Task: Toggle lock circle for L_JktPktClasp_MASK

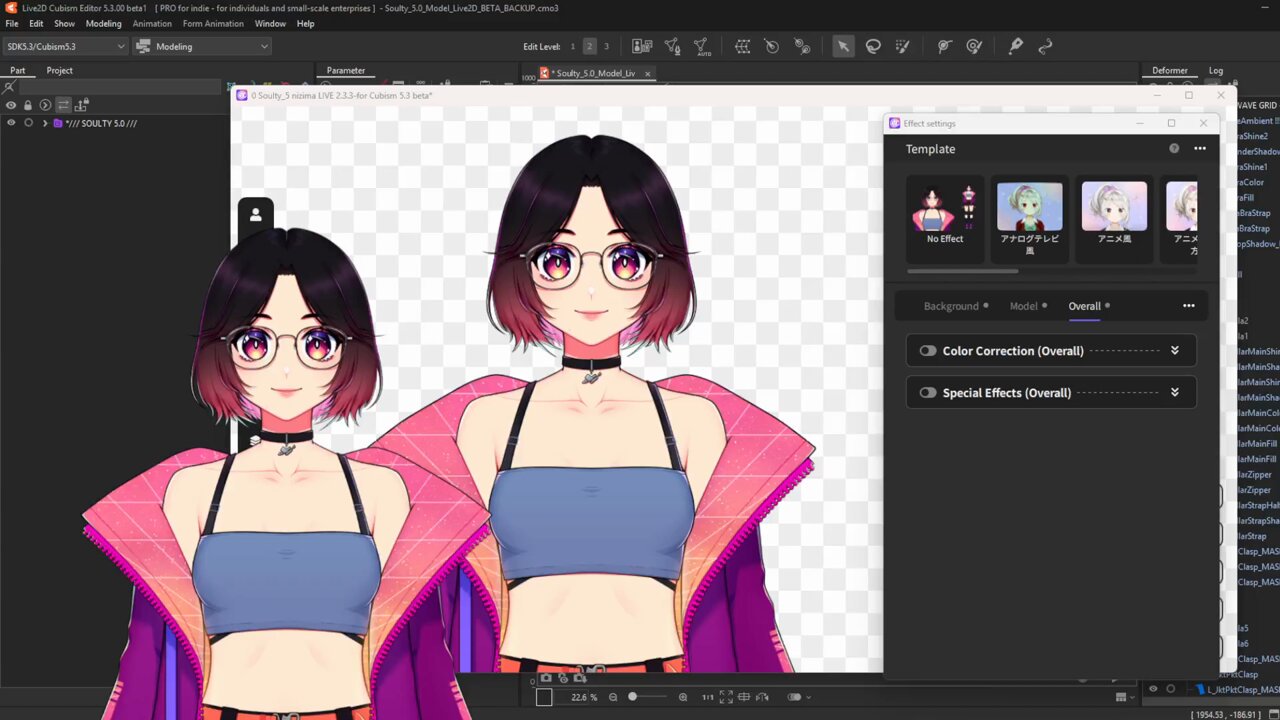Action: [1170, 689]
